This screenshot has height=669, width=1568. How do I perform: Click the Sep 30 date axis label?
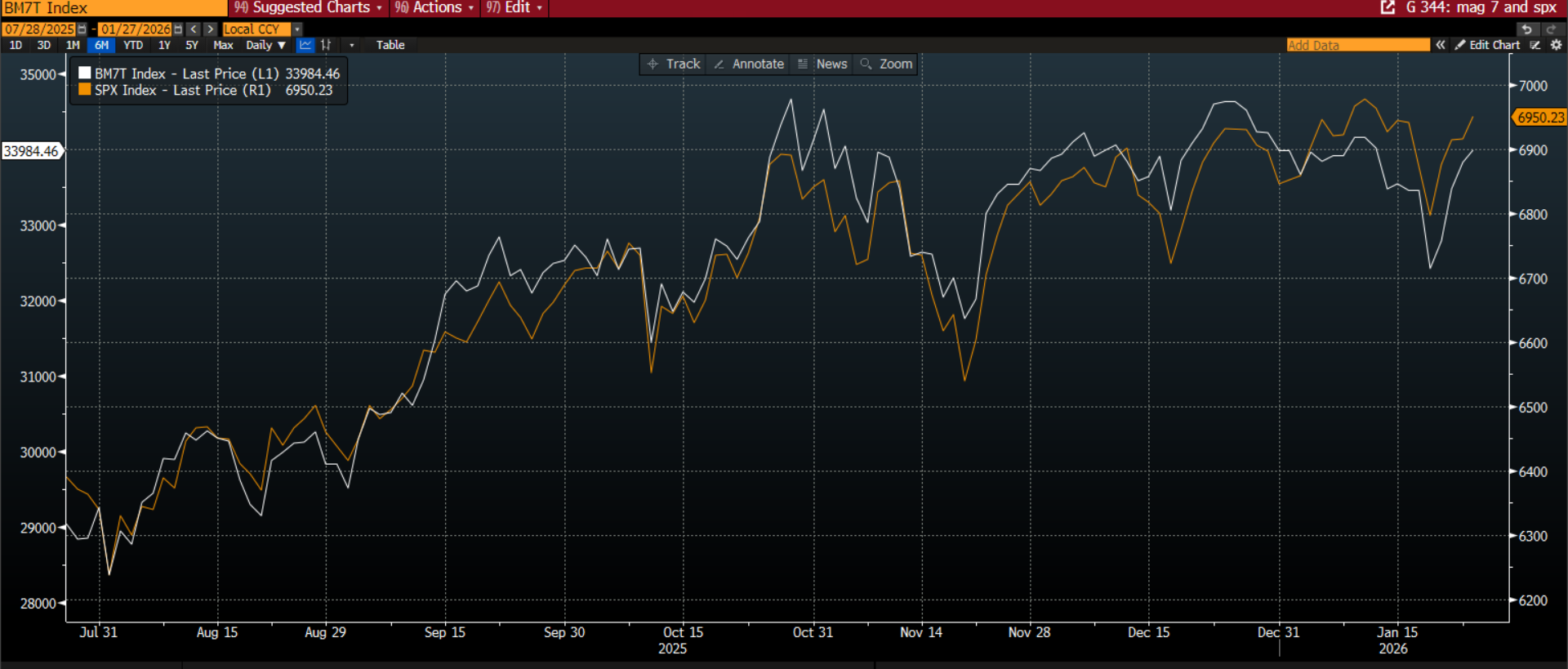click(x=564, y=632)
